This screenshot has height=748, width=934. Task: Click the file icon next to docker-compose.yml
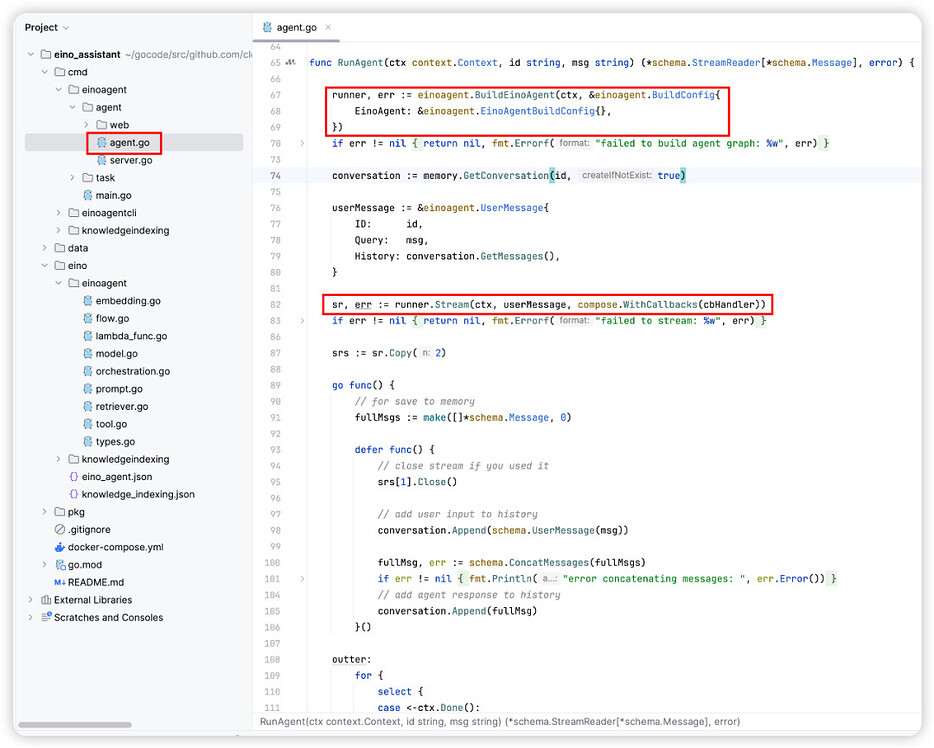click(x=60, y=547)
